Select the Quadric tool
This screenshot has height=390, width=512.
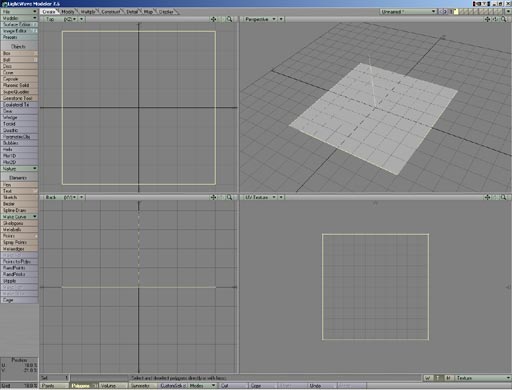click(x=19, y=130)
